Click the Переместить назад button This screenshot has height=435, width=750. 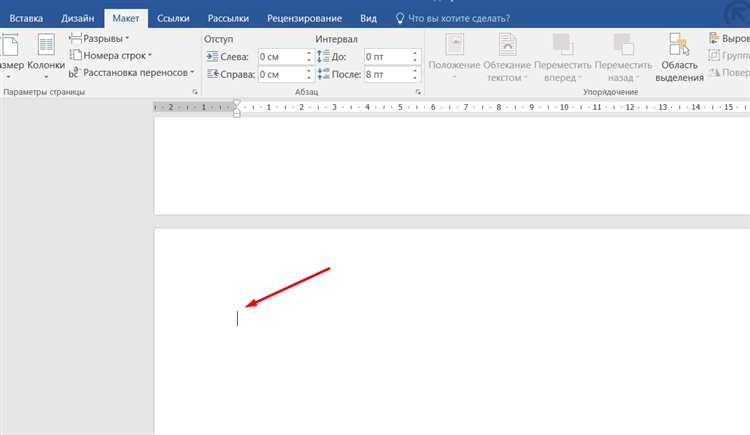[x=623, y=56]
